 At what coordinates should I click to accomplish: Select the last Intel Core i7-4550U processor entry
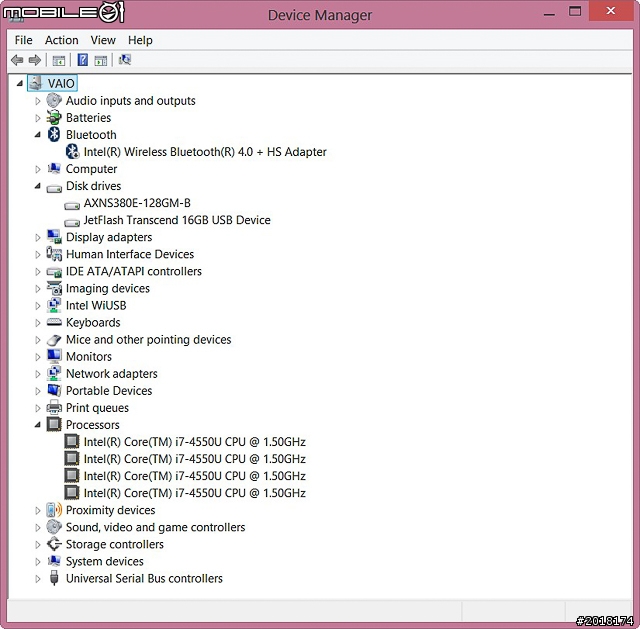click(195, 493)
